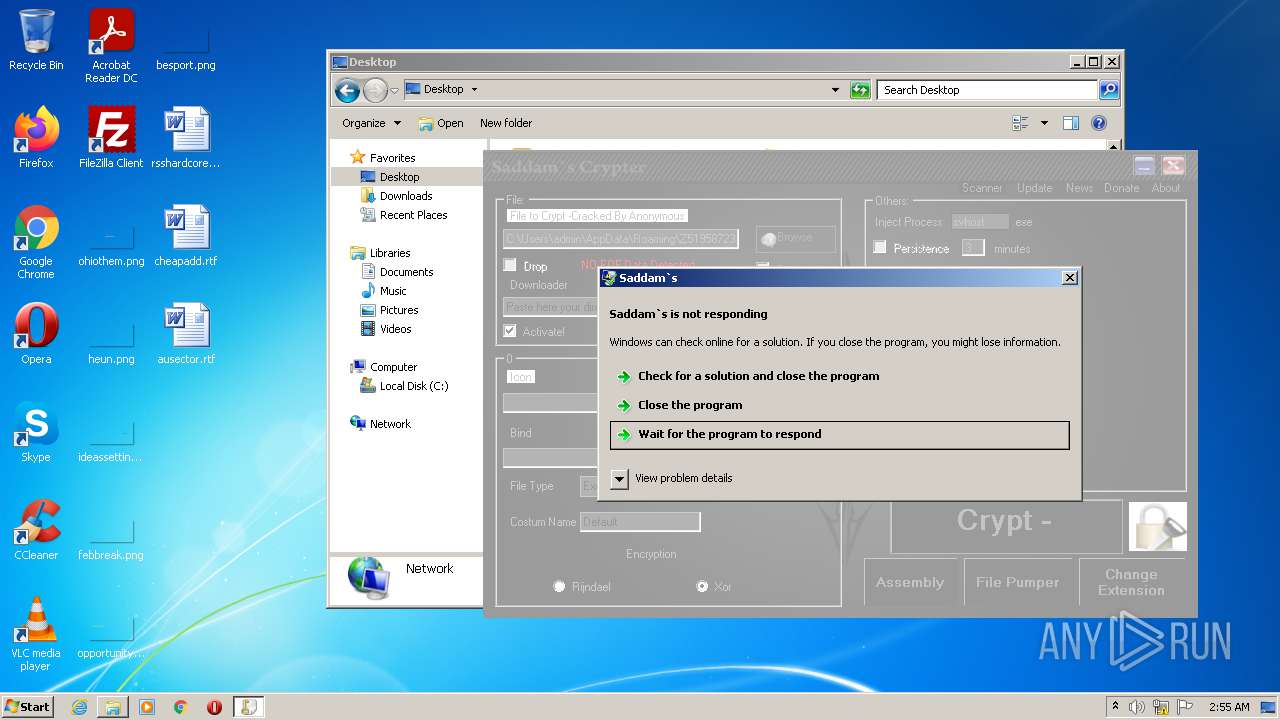Screen dimensions: 1280x720
Task: Click New folder in the Explorer toolbar
Action: coord(506,123)
